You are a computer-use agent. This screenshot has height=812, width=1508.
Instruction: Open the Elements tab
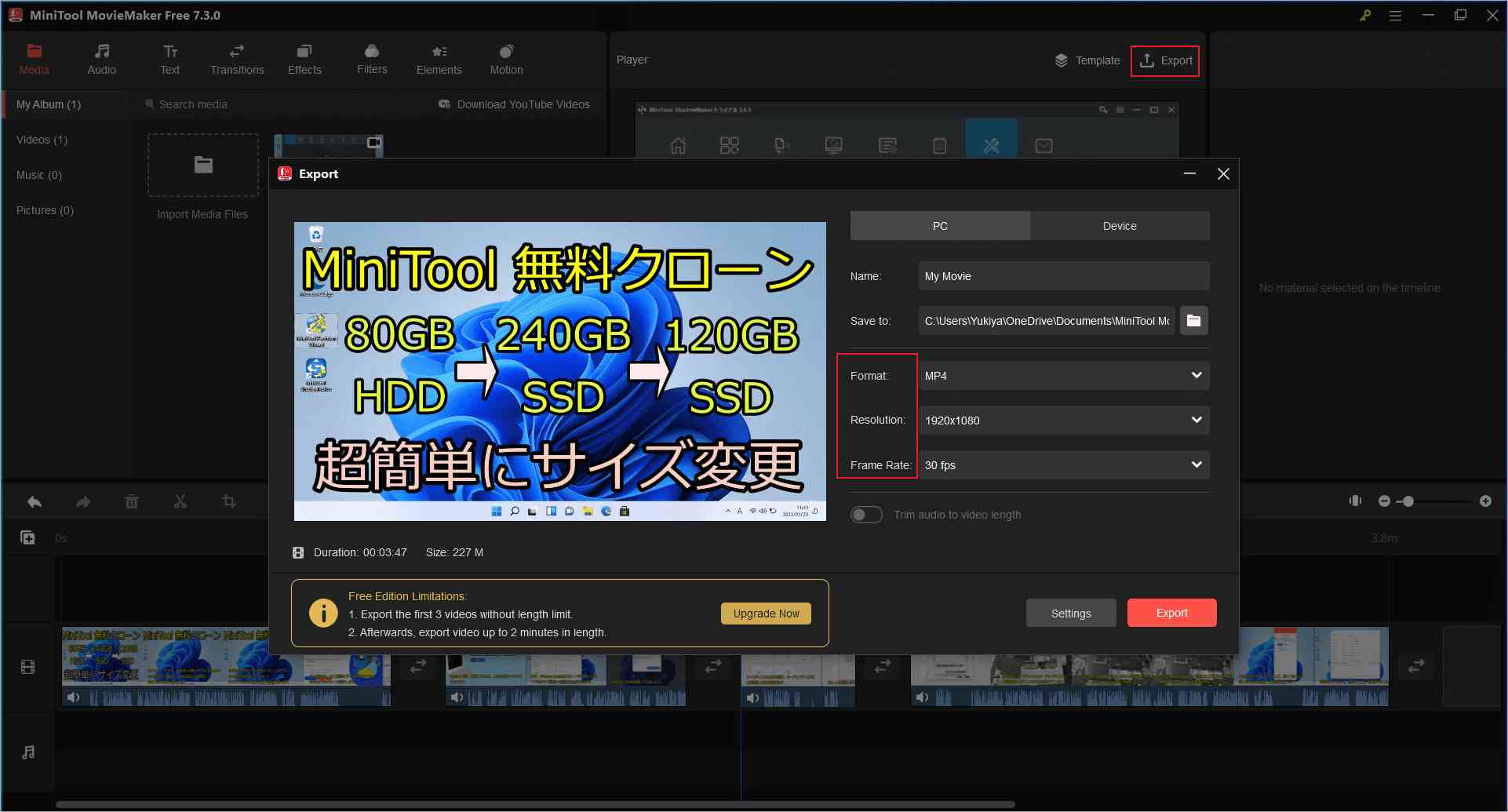pyautogui.click(x=439, y=60)
